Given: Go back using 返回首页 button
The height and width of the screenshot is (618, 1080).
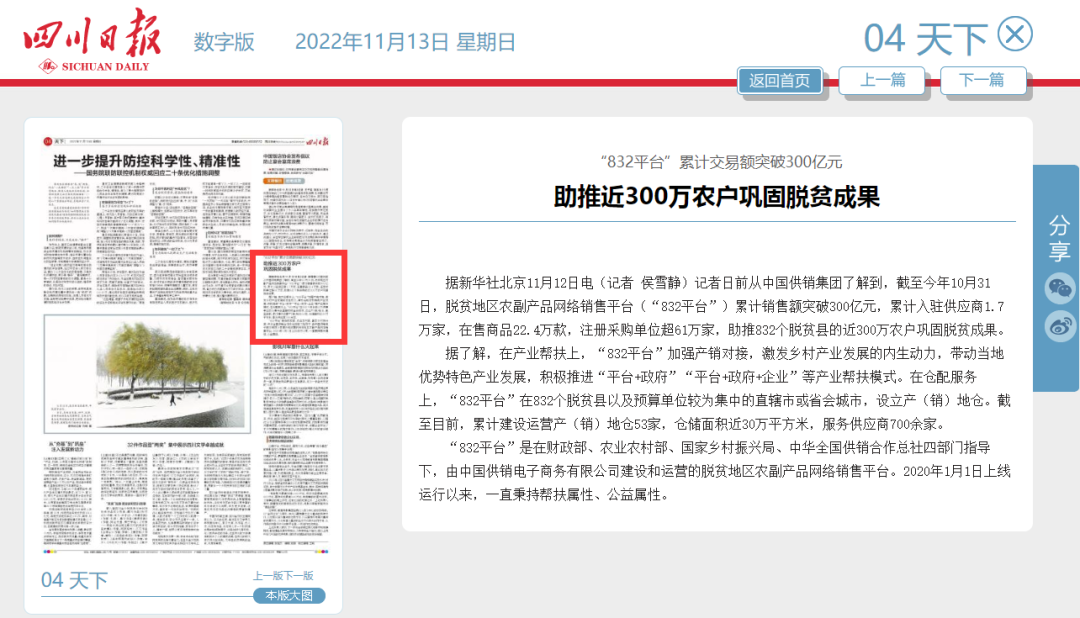Looking at the screenshot, I should [x=780, y=81].
